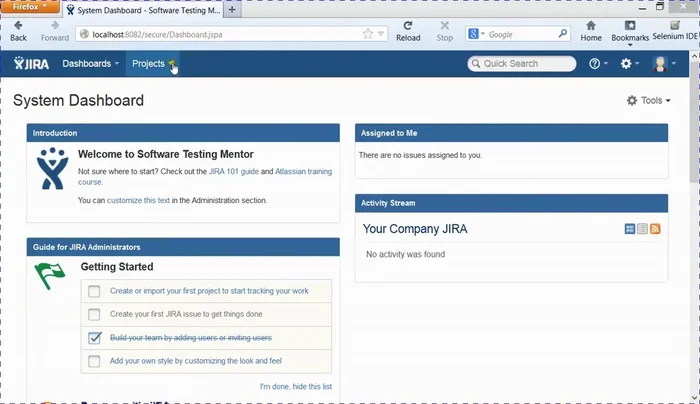Screen dimensions: 700x404
Task: Open the Firefox Bookmarks dropdown
Action: pyautogui.click(x=629, y=30)
